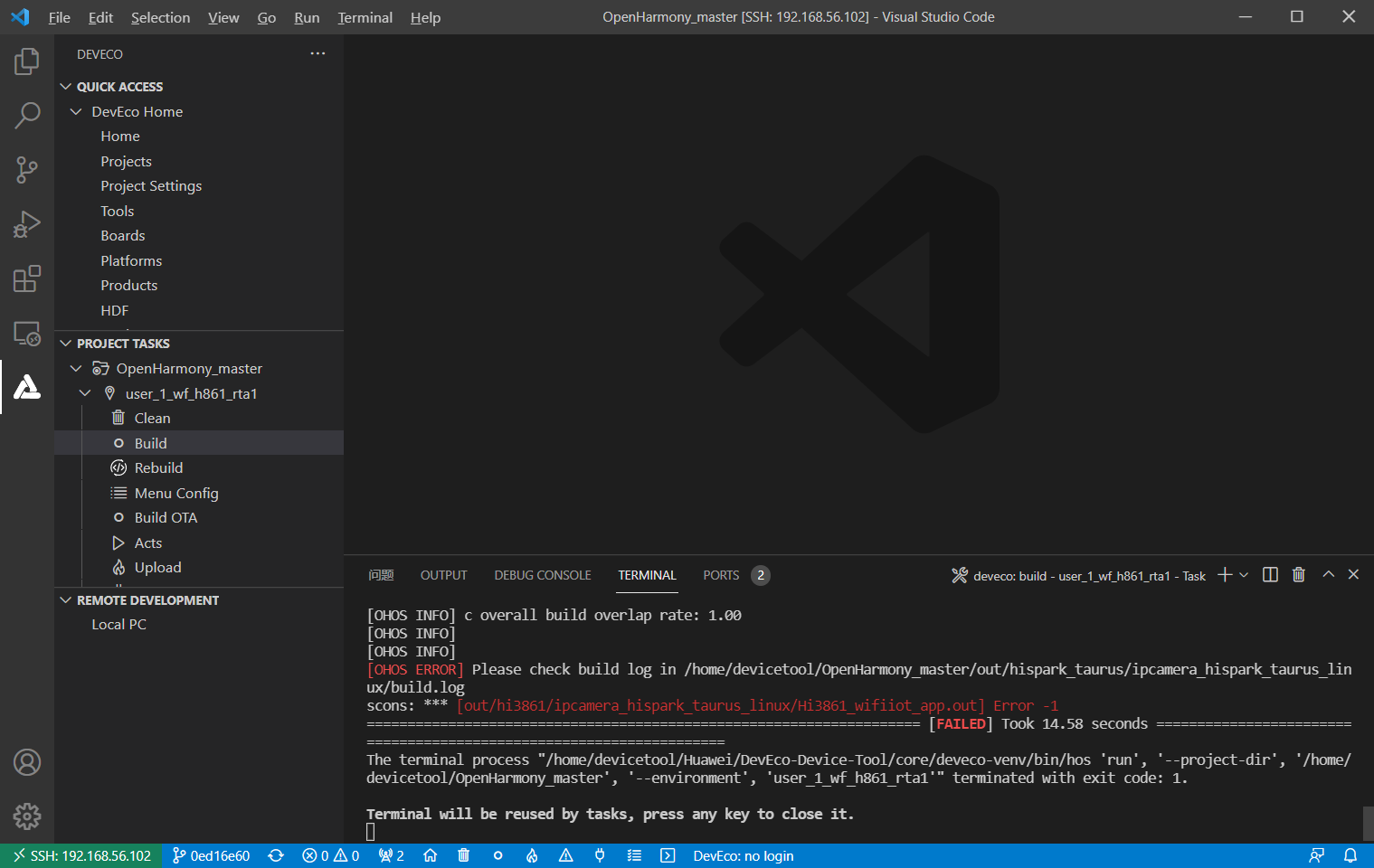Image resolution: width=1374 pixels, height=868 pixels.
Task: Click DevEco: no login status entry
Action: tap(744, 855)
